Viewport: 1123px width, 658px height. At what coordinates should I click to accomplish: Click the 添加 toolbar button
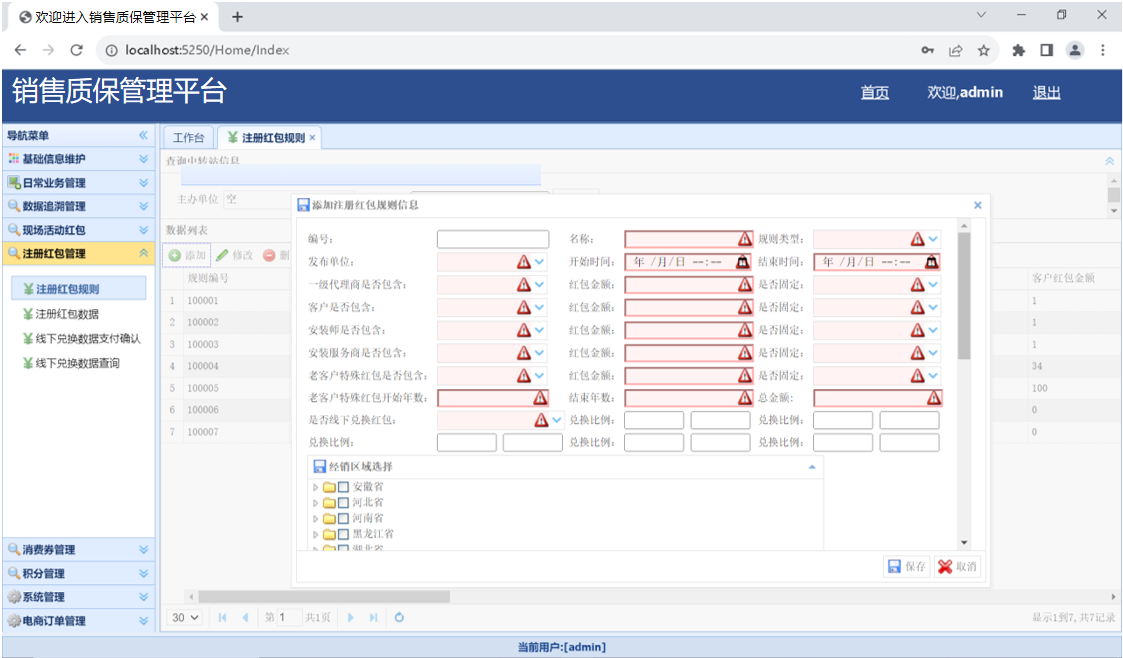click(187, 255)
